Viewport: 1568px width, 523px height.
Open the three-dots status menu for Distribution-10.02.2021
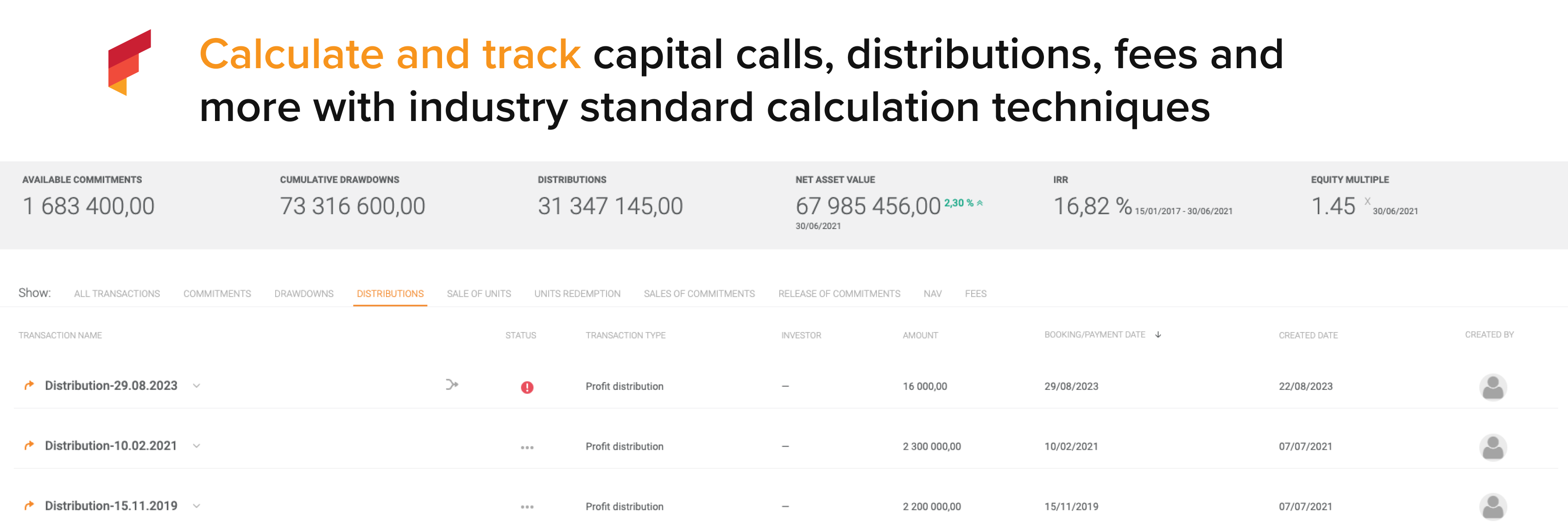point(527,447)
